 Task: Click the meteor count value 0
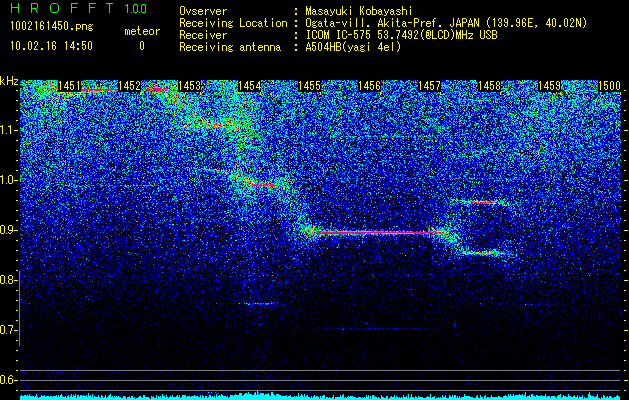coord(142,46)
